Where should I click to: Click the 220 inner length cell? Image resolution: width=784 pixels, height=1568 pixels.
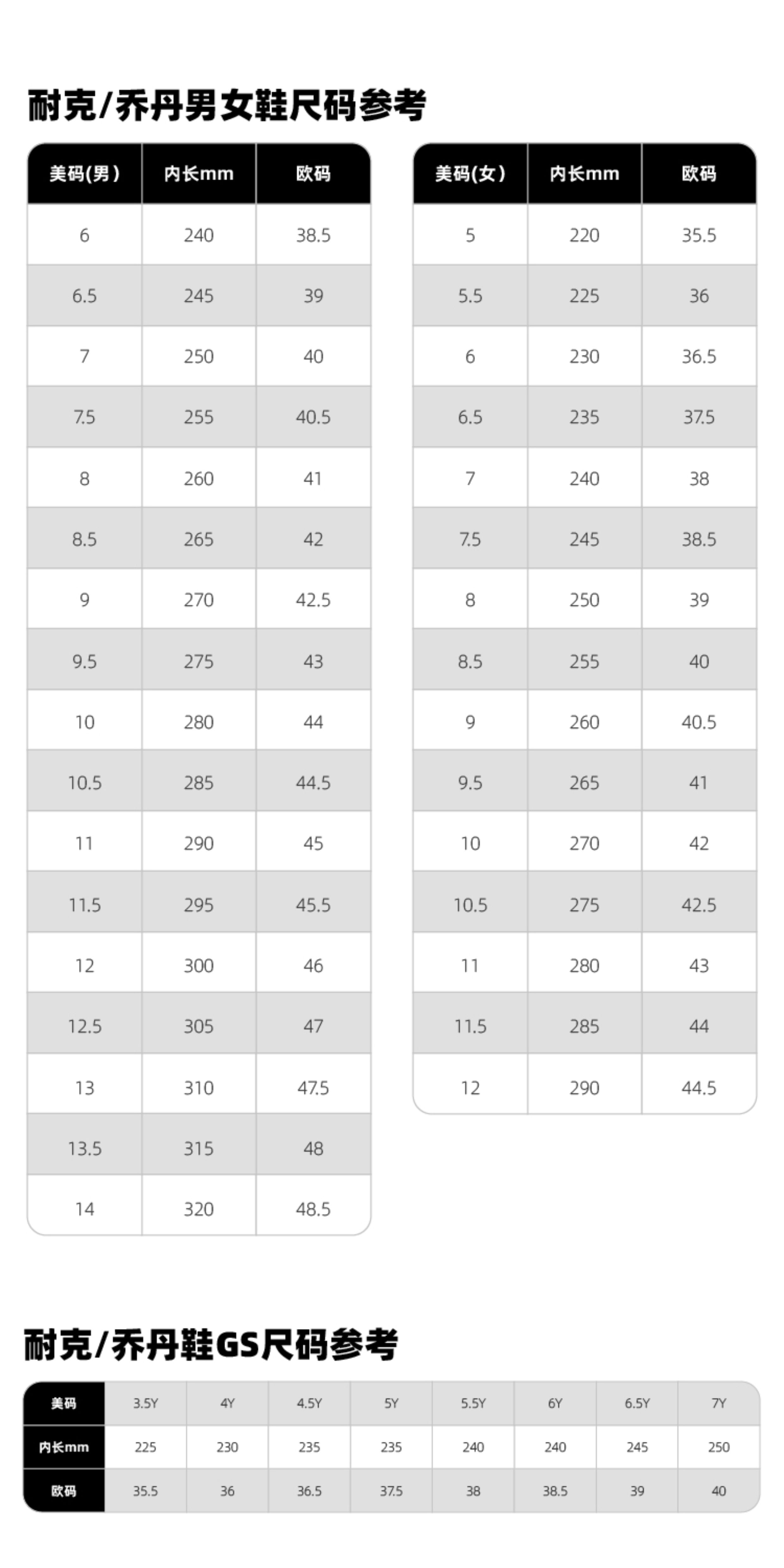pyautogui.click(x=584, y=235)
